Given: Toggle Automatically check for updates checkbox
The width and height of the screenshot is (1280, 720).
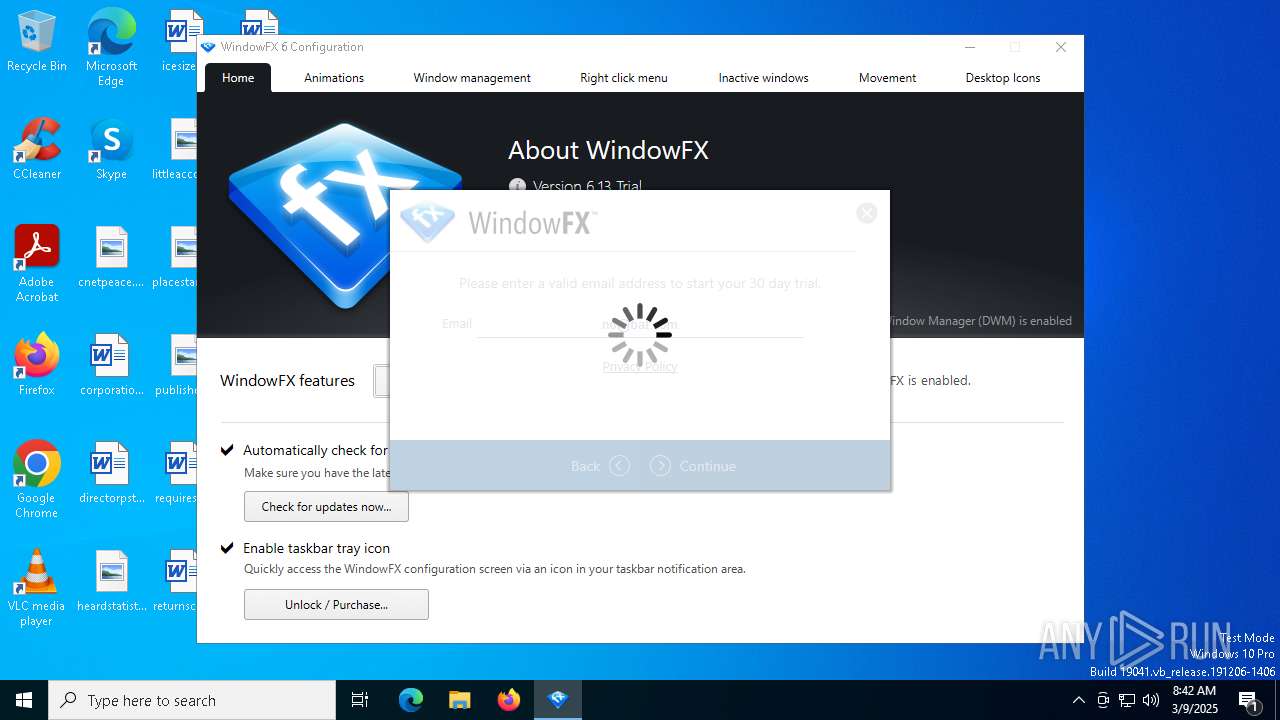Looking at the screenshot, I should click(228, 450).
